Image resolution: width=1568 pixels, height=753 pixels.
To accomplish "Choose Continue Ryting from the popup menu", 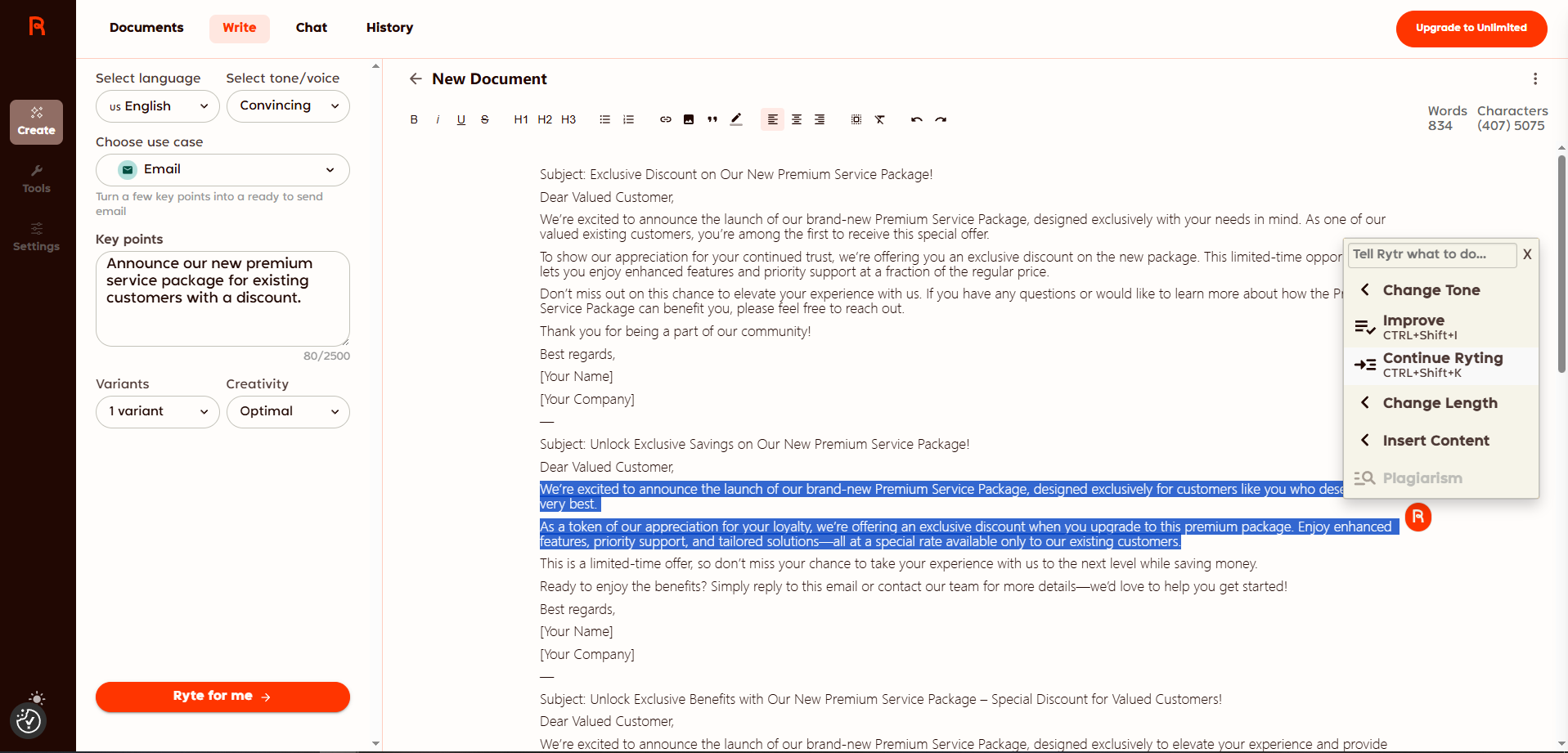I will point(1441,365).
